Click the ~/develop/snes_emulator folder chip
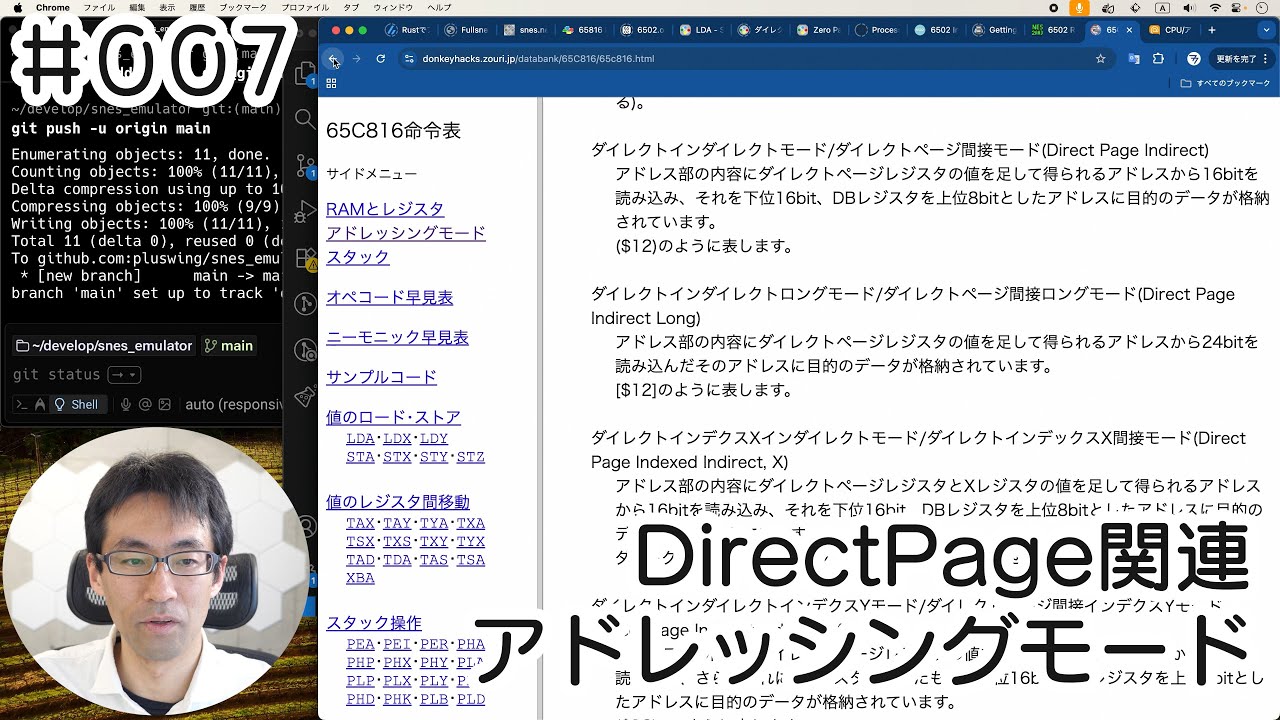Image resolution: width=1280 pixels, height=720 pixels. coord(104,346)
